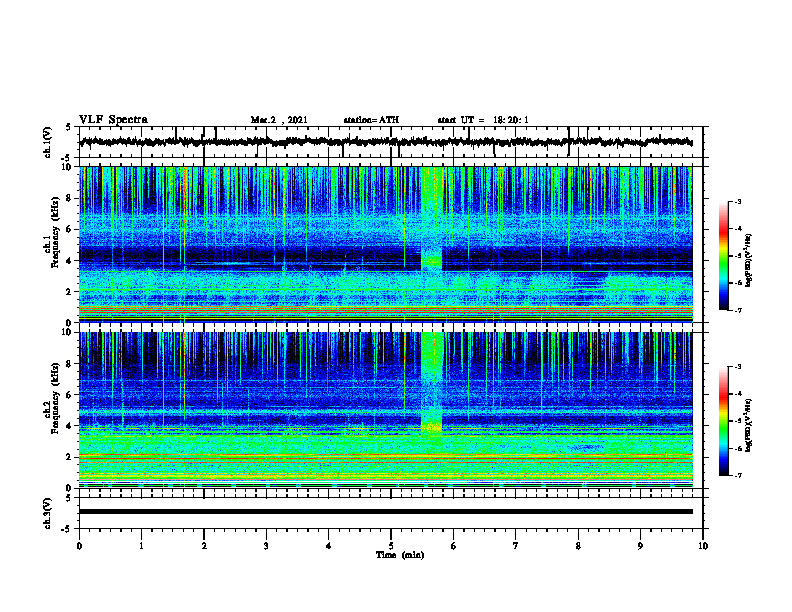Viewport: 792px width, 612px height.
Task: Click the "8" kHz tick on ch.1 frequency axis
Action: 69,198
